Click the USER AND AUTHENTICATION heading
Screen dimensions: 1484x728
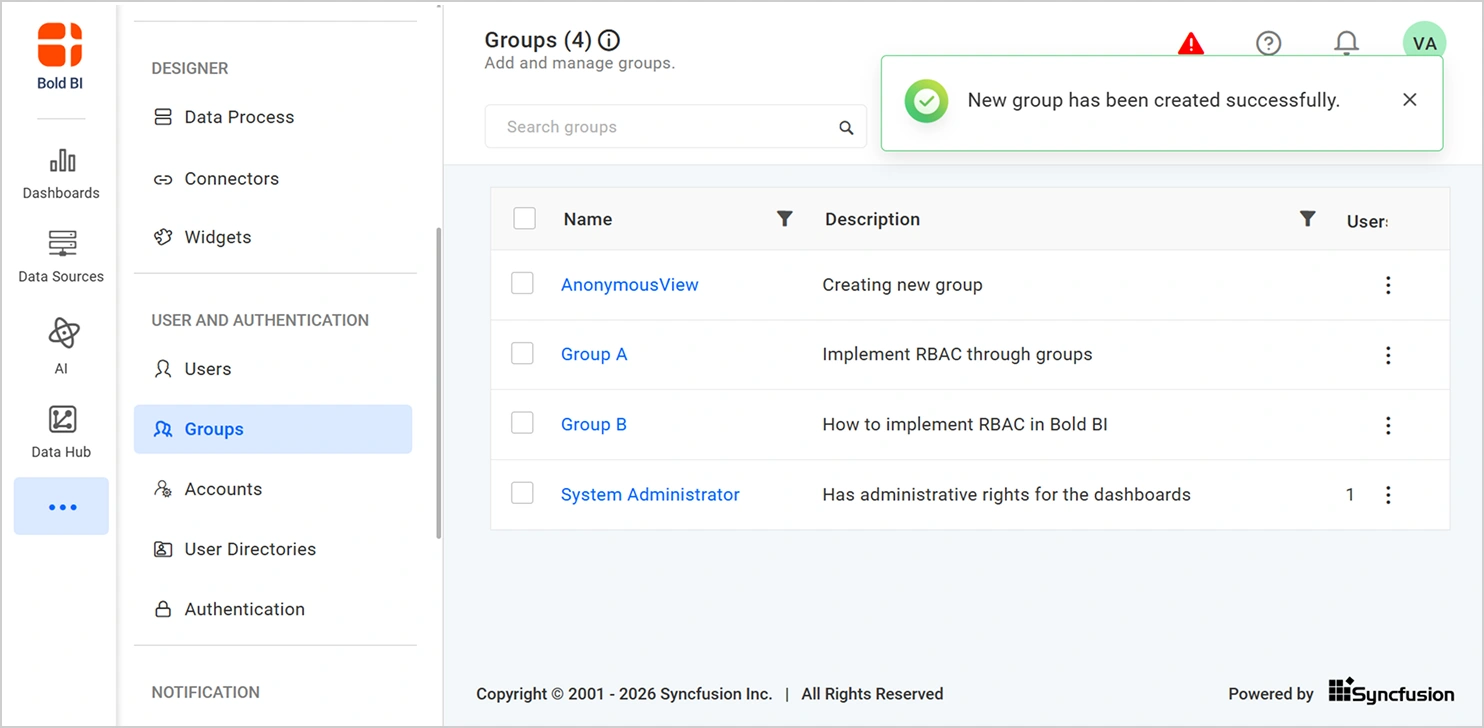260,320
